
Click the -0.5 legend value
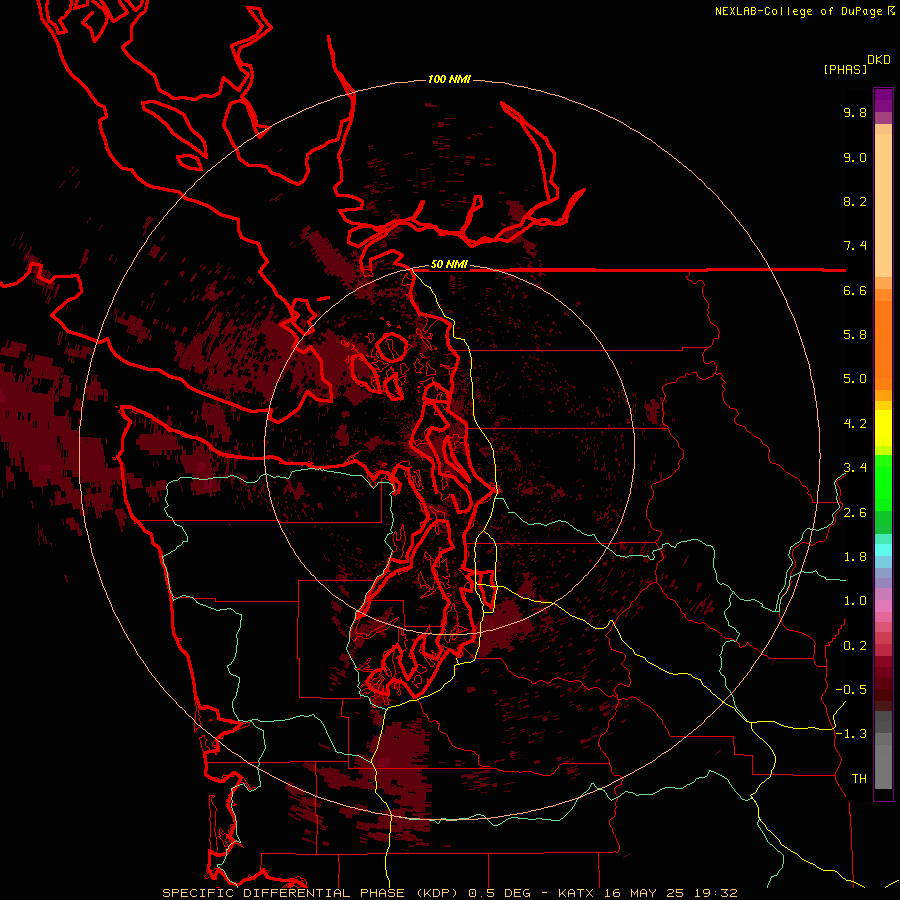(851, 690)
